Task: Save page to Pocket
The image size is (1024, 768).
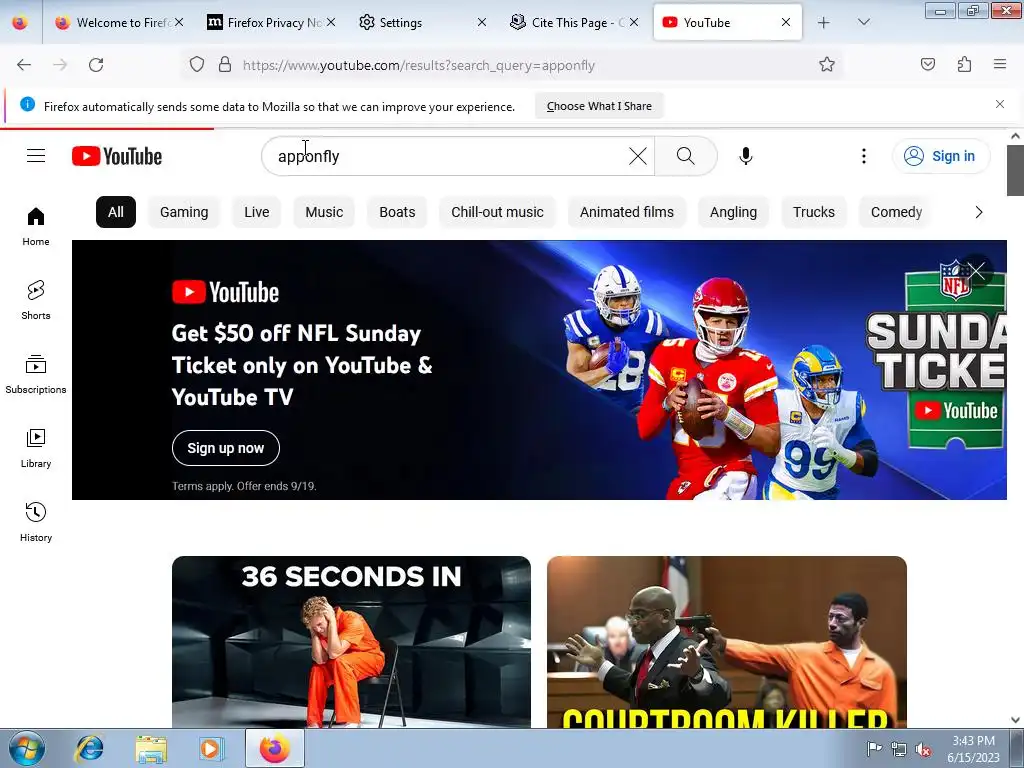Action: pyautogui.click(x=927, y=64)
